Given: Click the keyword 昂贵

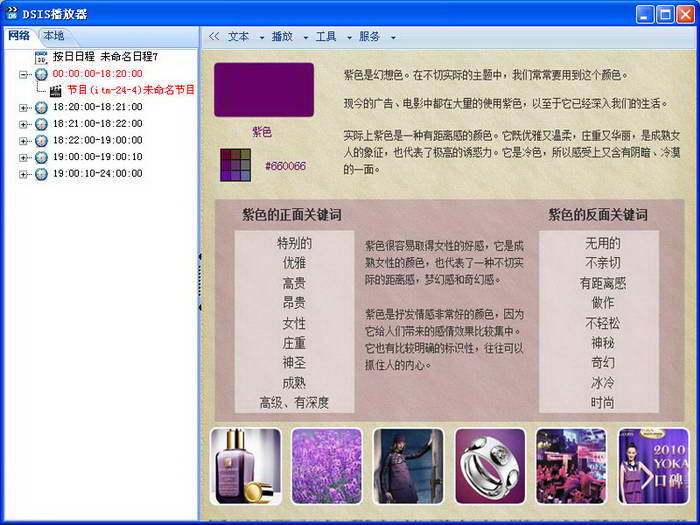Looking at the screenshot, I should (x=294, y=303).
